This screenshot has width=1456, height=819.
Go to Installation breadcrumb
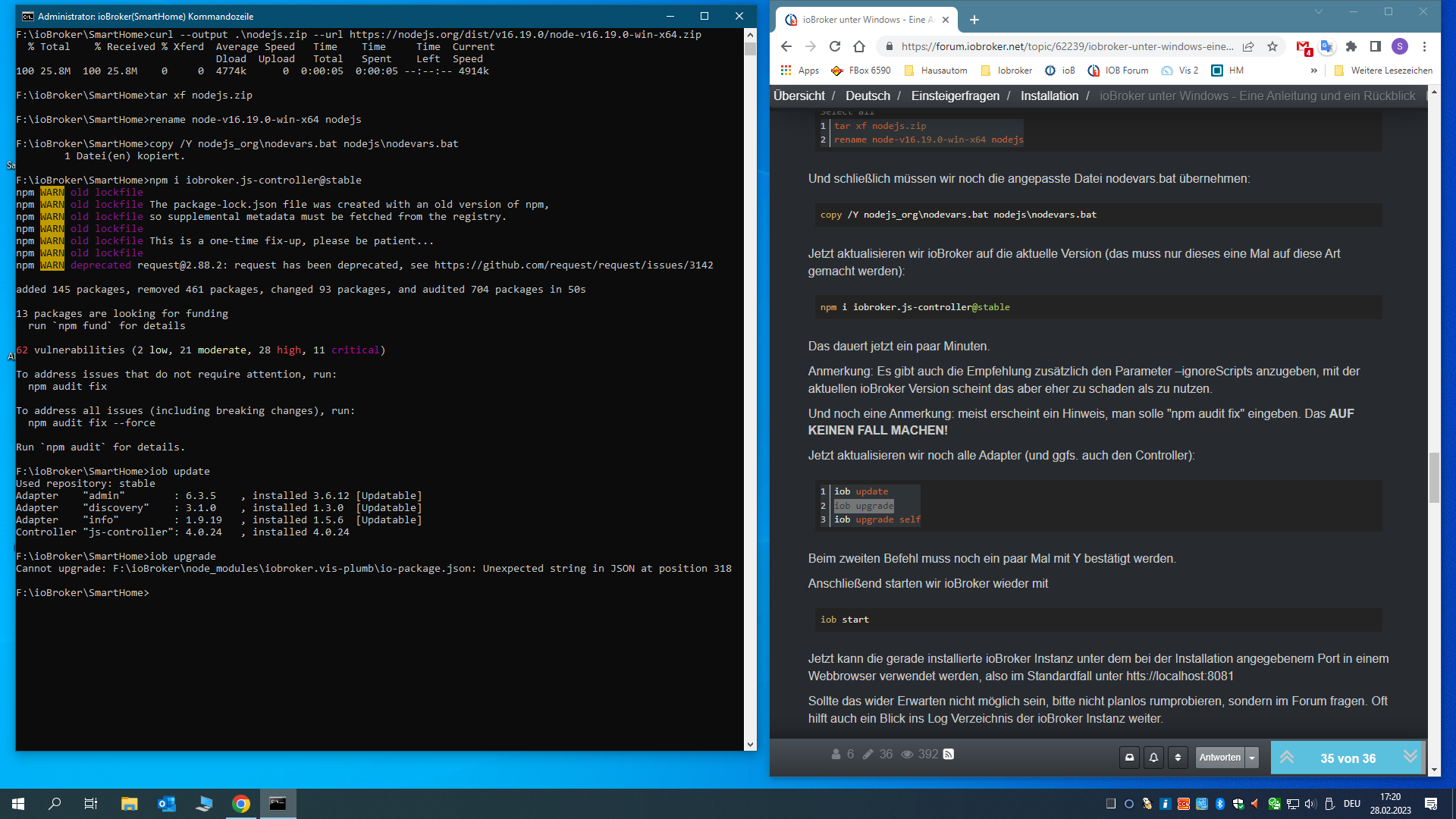(x=1049, y=96)
